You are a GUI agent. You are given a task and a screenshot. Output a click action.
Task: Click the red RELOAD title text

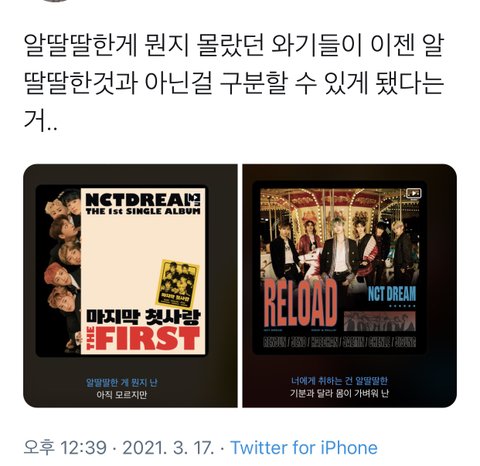coord(300,303)
